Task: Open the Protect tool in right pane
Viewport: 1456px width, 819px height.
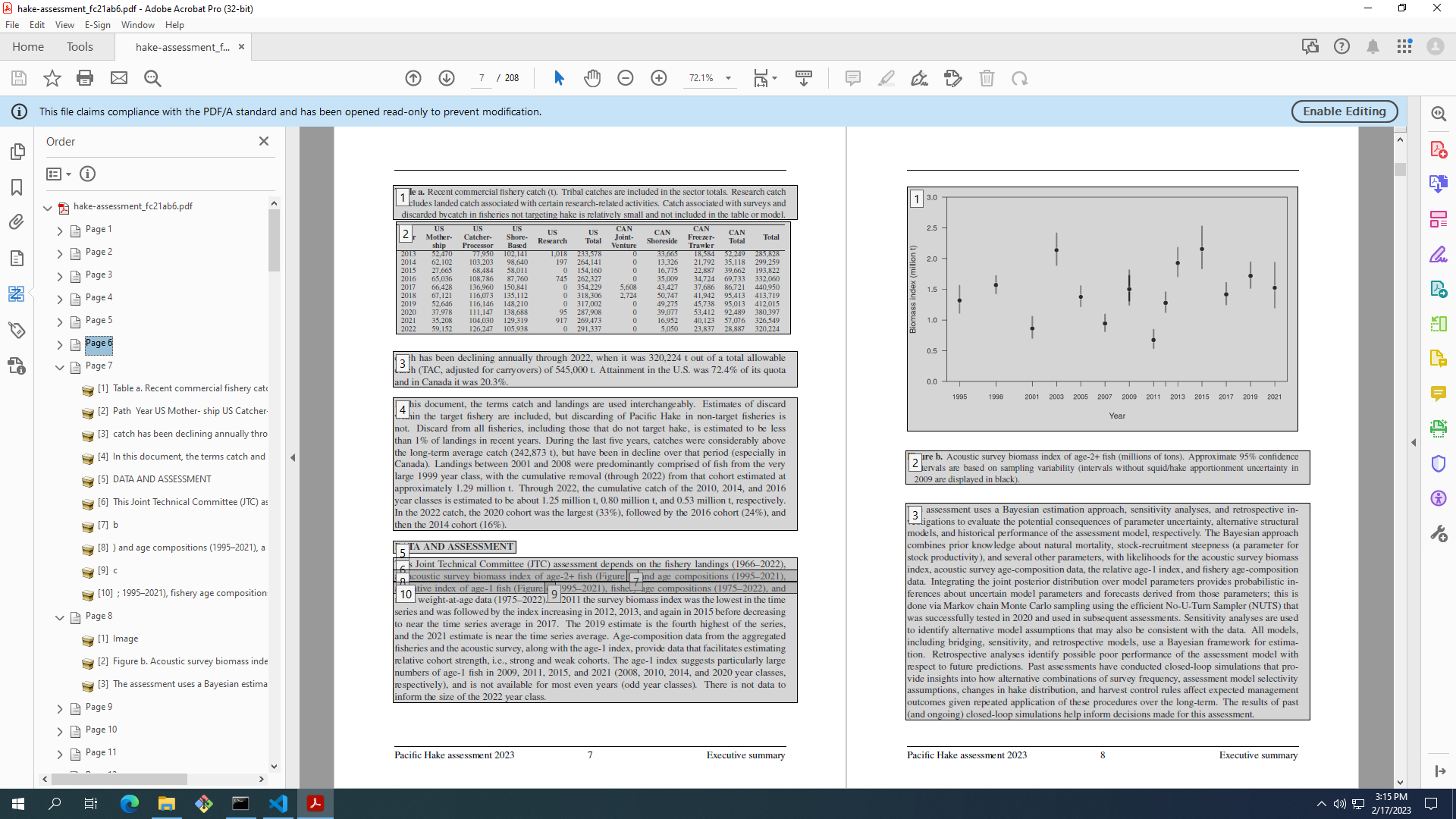Action: (x=1440, y=463)
